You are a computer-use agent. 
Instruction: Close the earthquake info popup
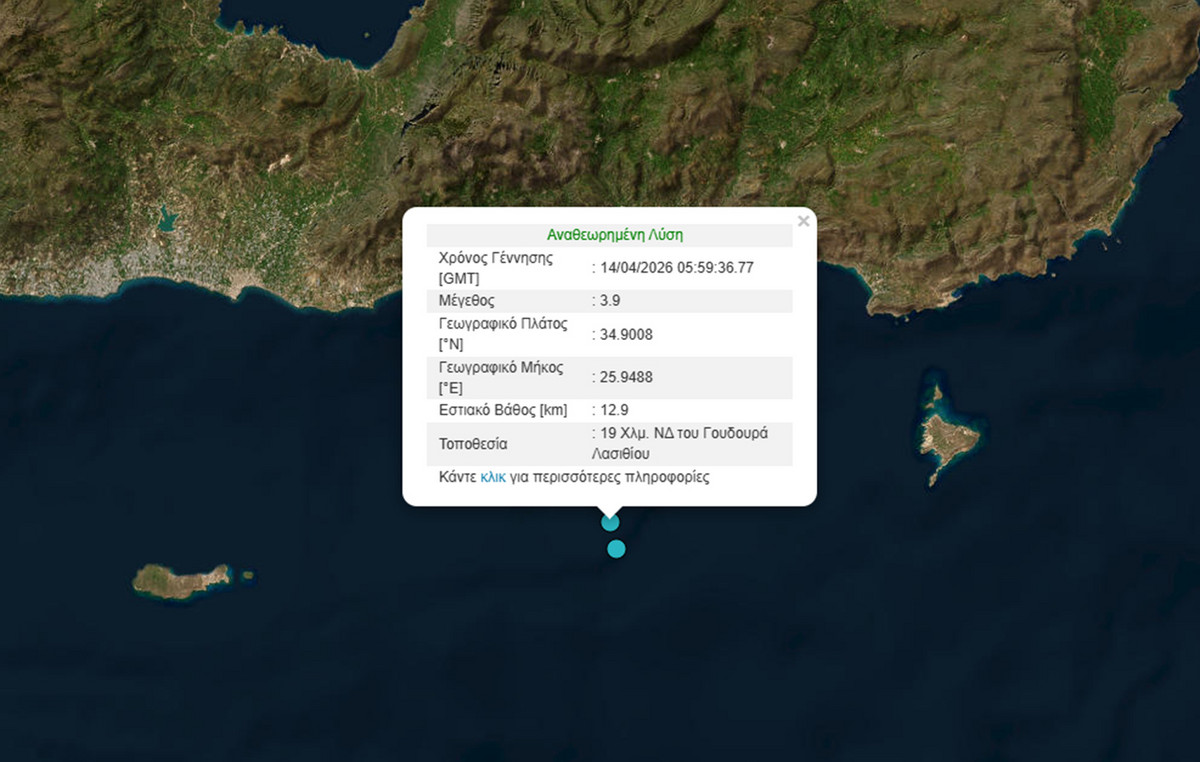[x=803, y=221]
